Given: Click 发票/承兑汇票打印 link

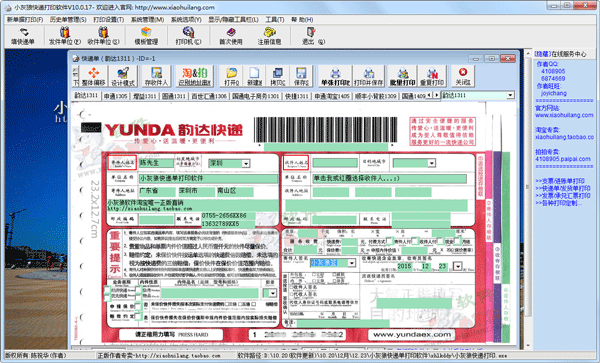Looking at the screenshot, I should [562, 195].
